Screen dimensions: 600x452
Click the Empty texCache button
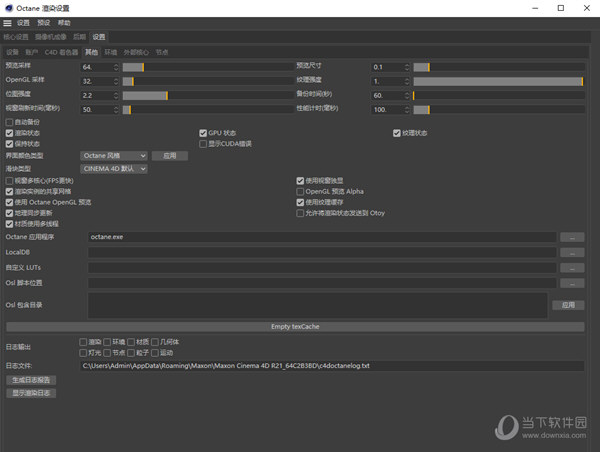coord(295,326)
